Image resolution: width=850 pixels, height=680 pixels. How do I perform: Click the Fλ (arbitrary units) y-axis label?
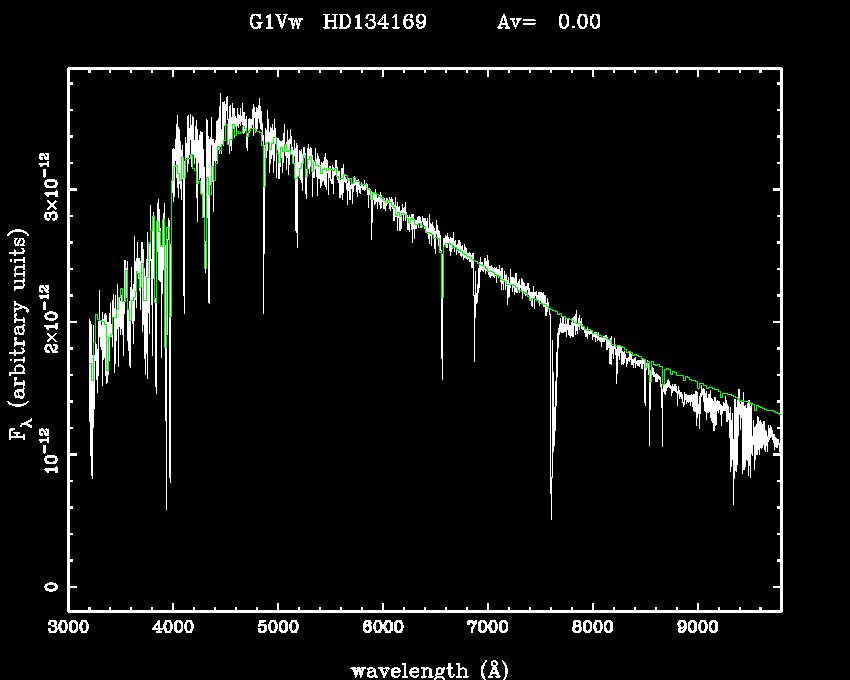20,335
